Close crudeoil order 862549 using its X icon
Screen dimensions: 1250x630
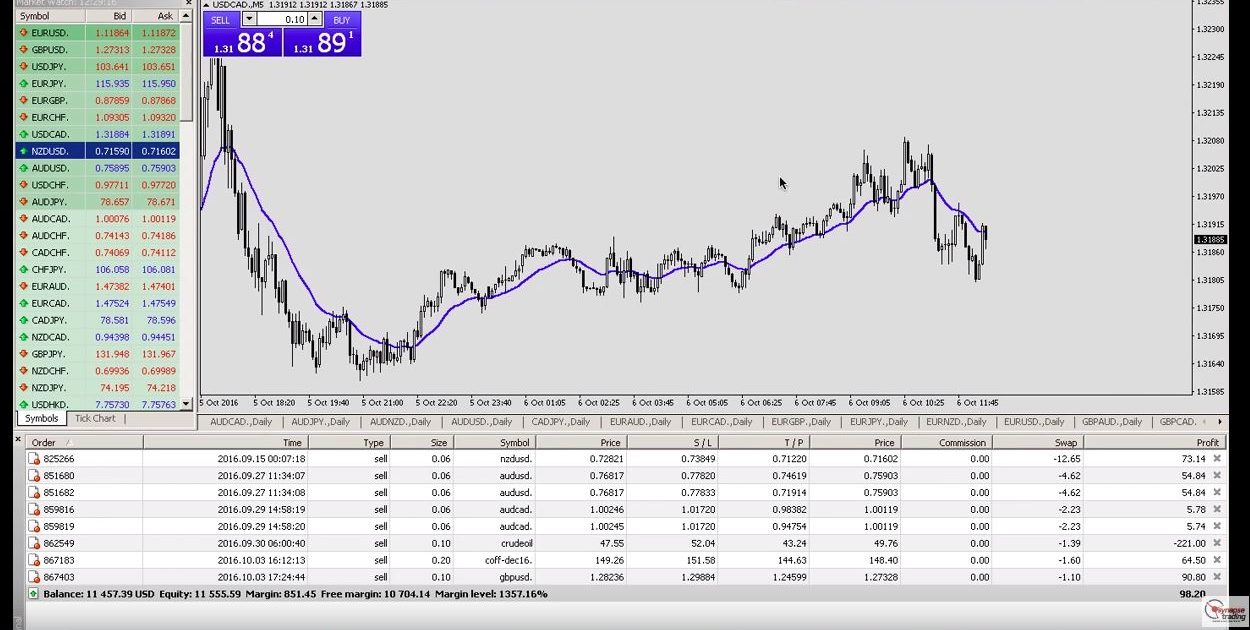pyautogui.click(x=1216, y=543)
